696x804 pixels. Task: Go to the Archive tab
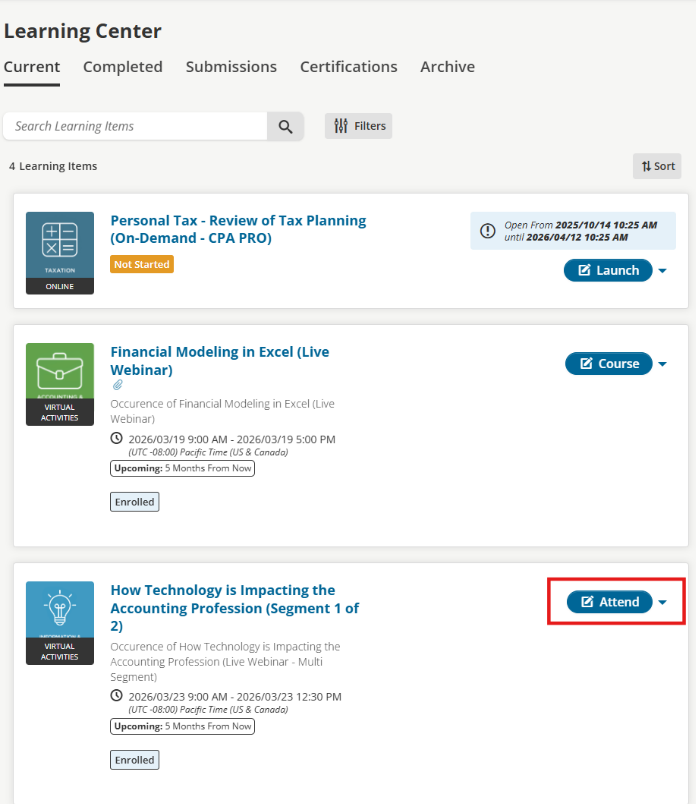pyautogui.click(x=447, y=67)
